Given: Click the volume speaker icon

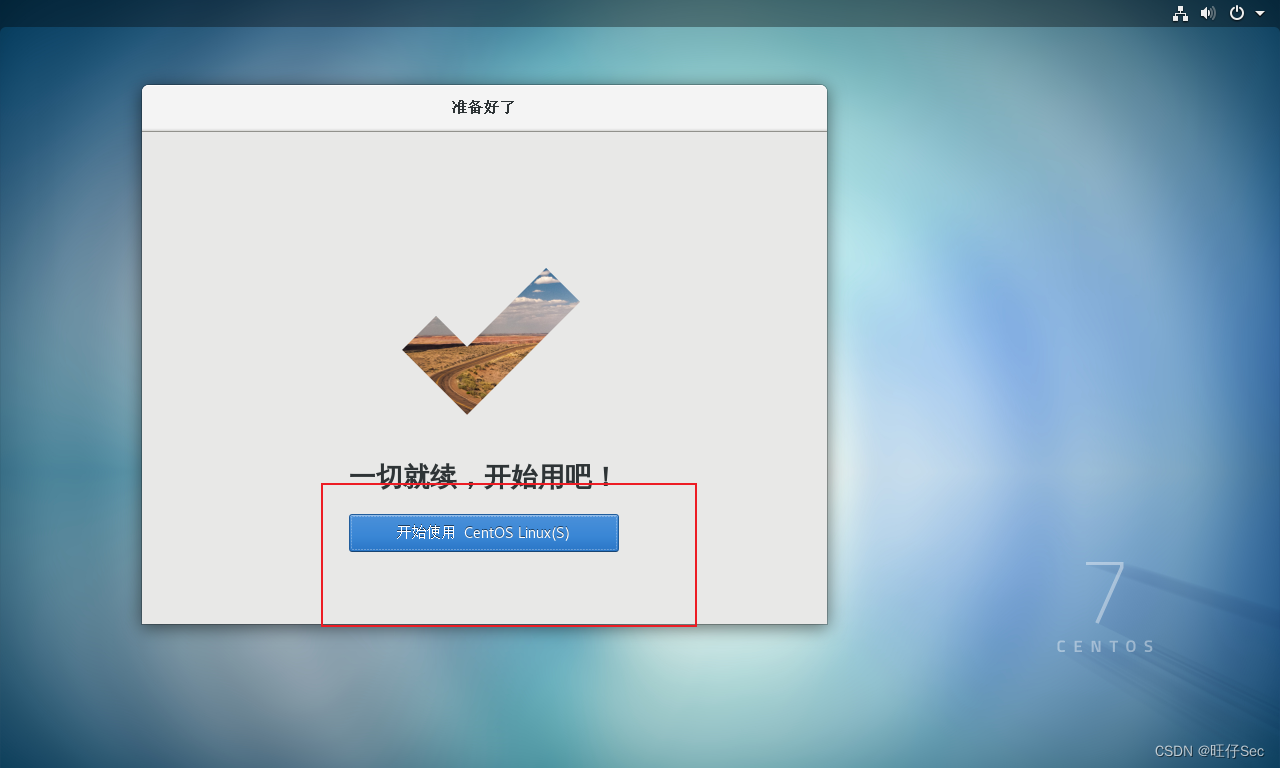Looking at the screenshot, I should (x=1208, y=13).
